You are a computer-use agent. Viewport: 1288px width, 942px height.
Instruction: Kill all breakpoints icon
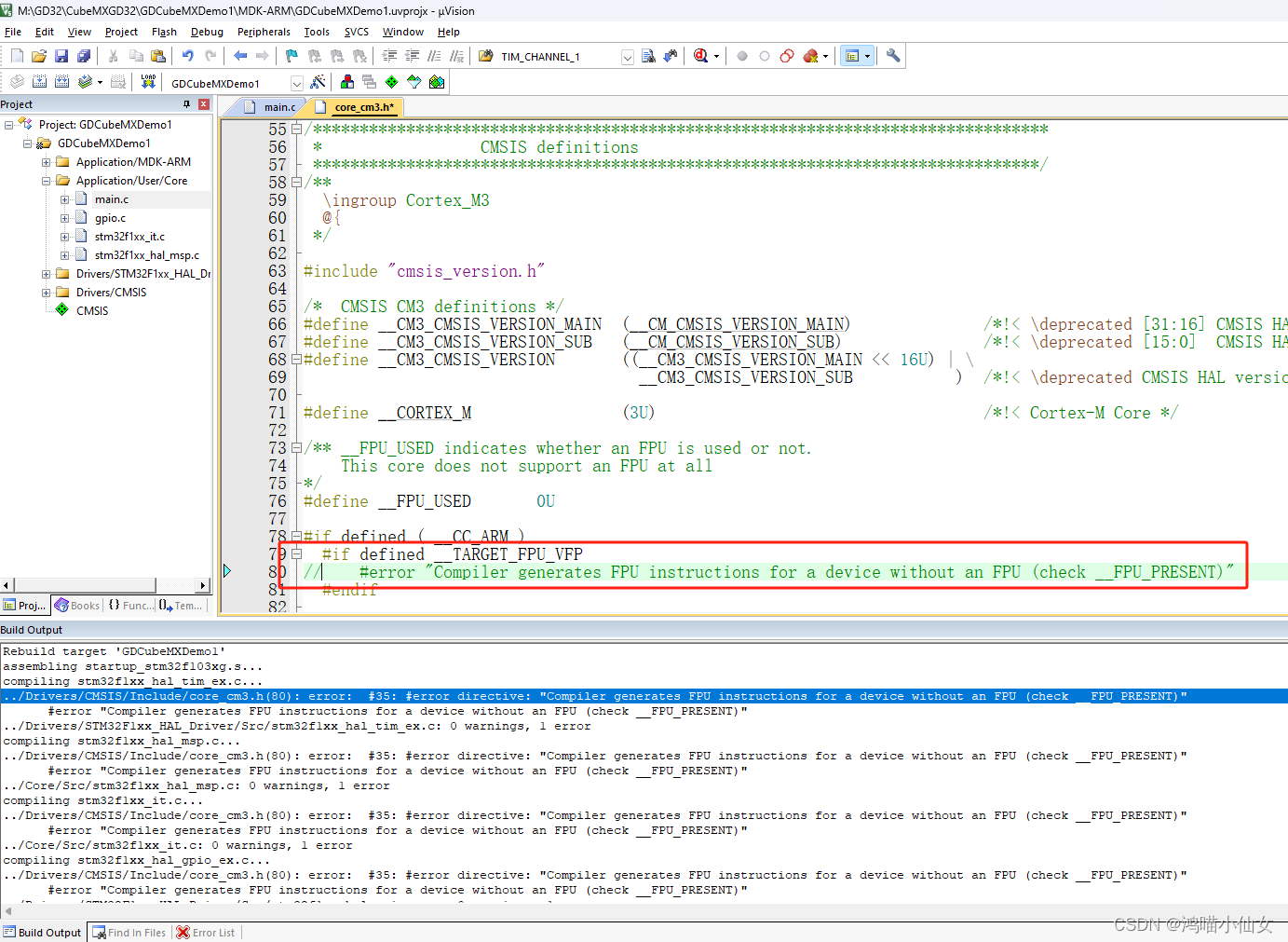[810, 56]
